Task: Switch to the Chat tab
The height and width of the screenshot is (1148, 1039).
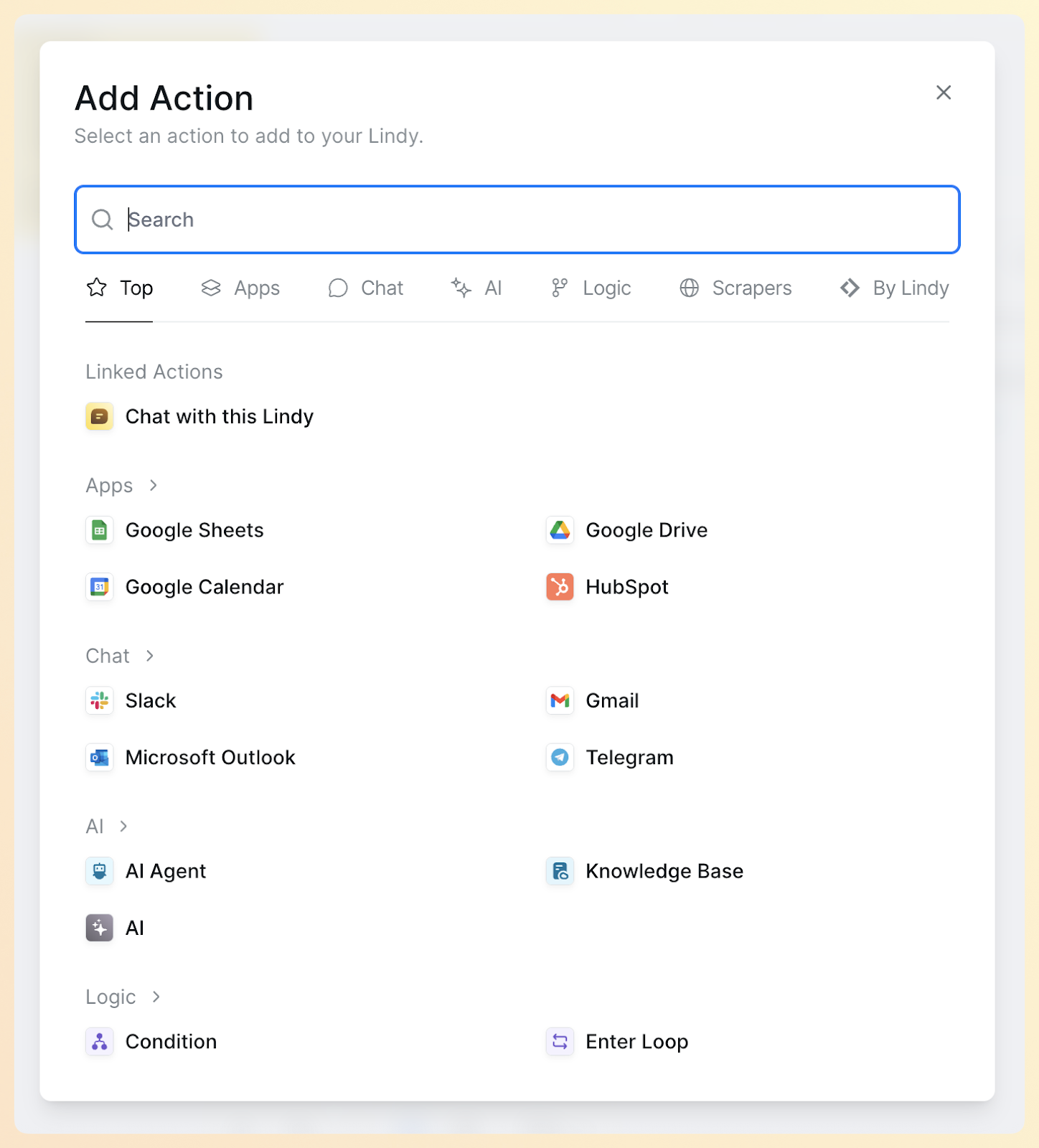Action: 365,288
